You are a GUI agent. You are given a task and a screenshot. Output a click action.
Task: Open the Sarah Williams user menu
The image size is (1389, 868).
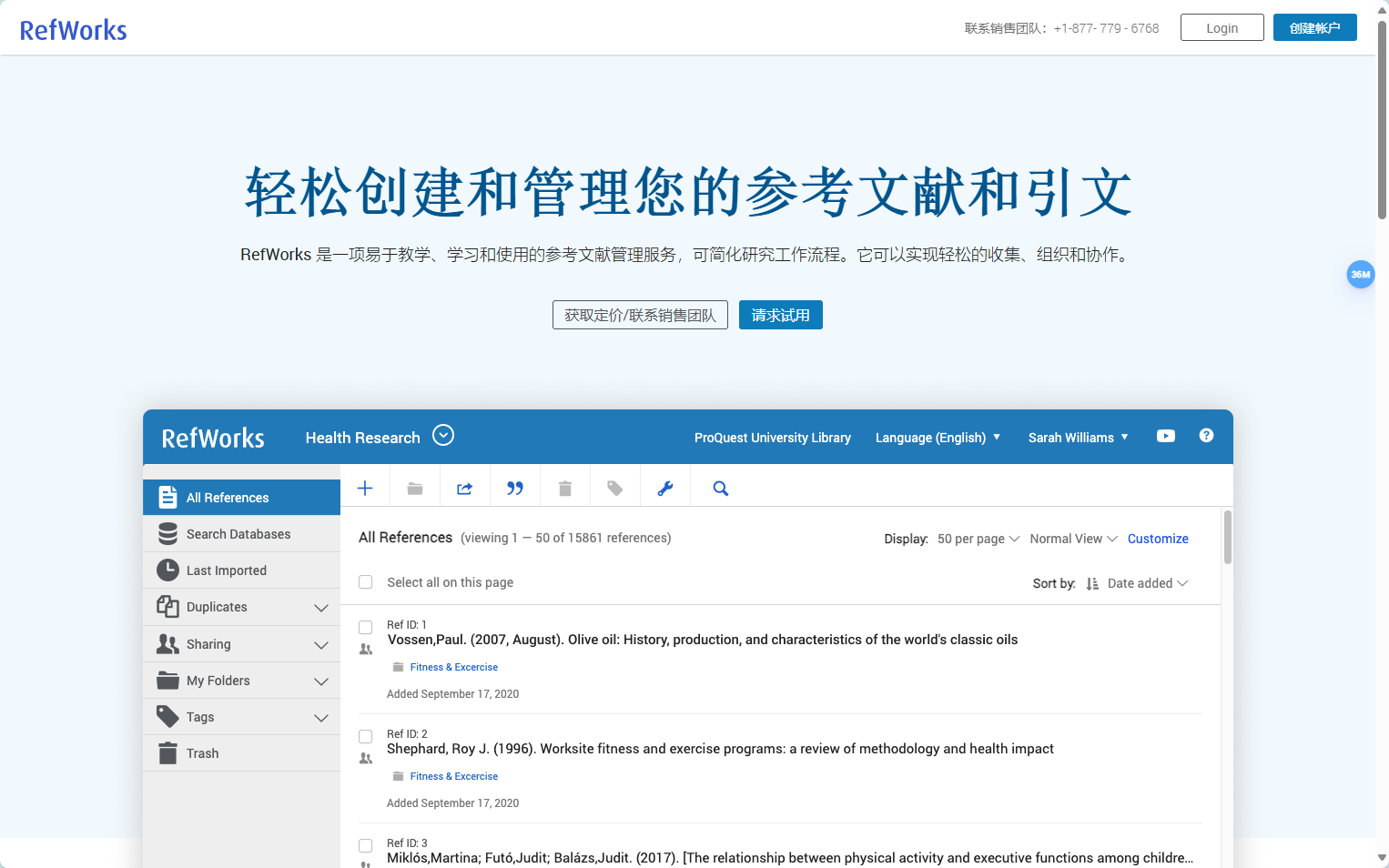(1078, 438)
